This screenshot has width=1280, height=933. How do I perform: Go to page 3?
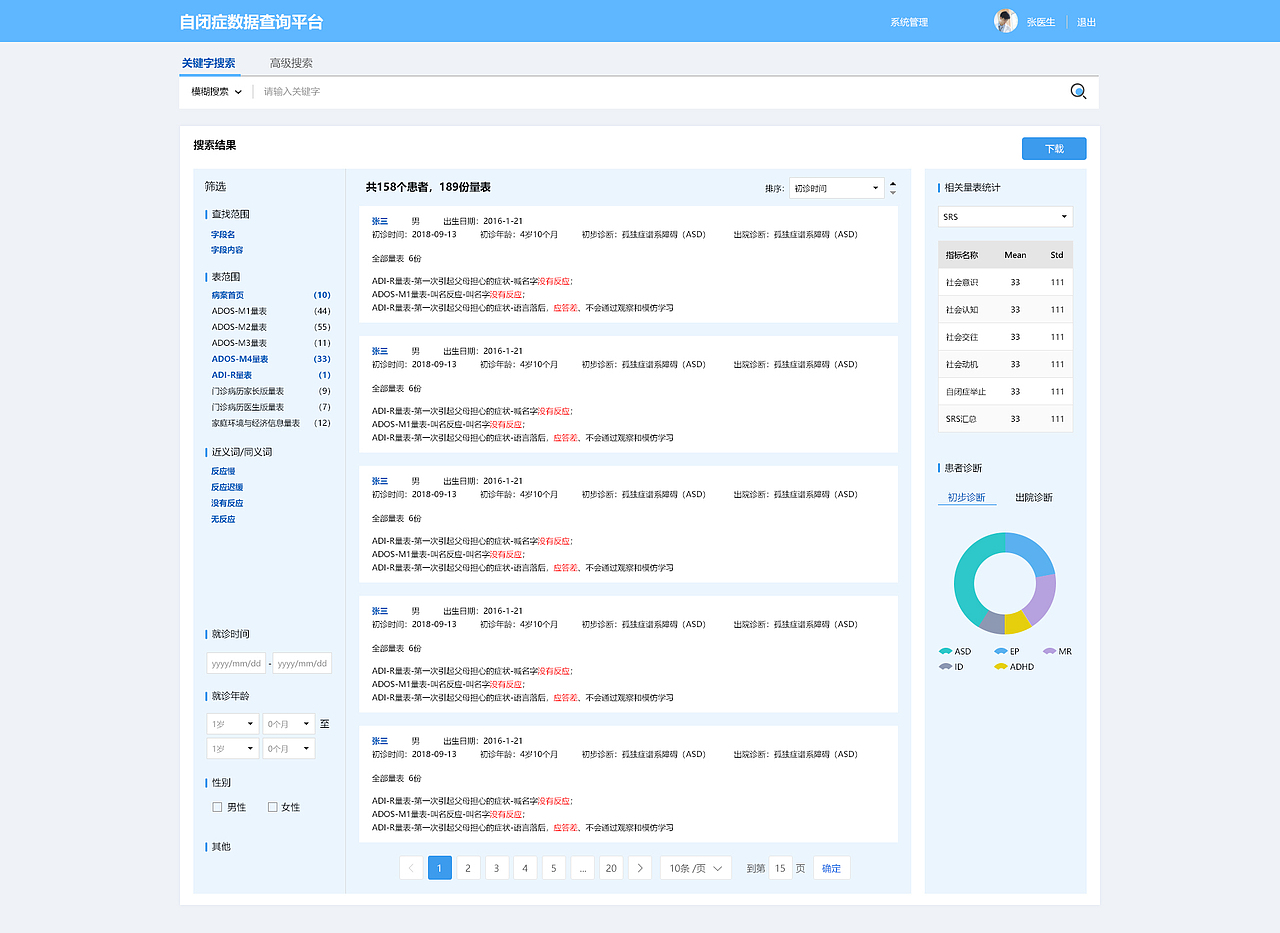497,868
